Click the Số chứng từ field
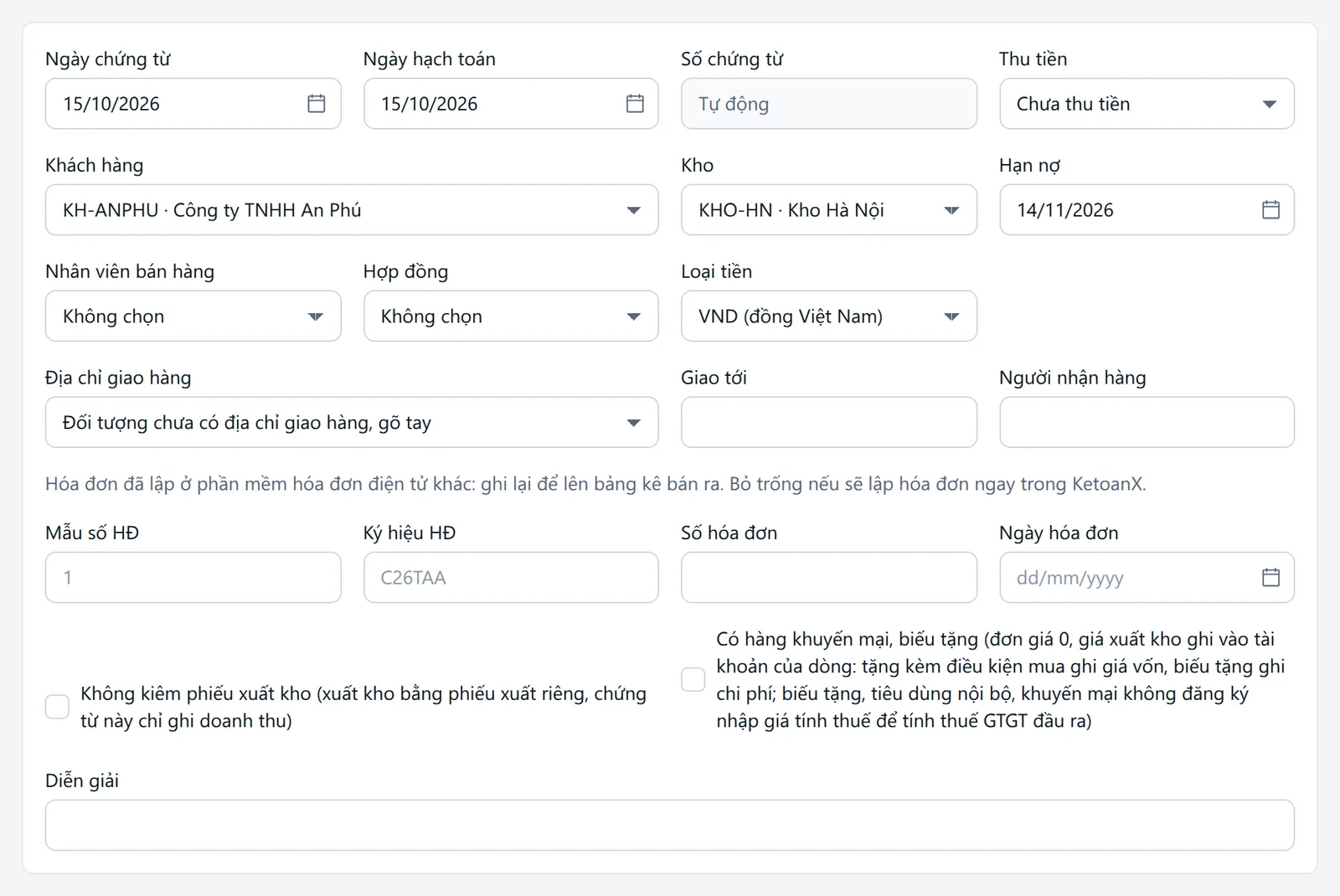Viewport: 1340px width, 896px height. 828,104
